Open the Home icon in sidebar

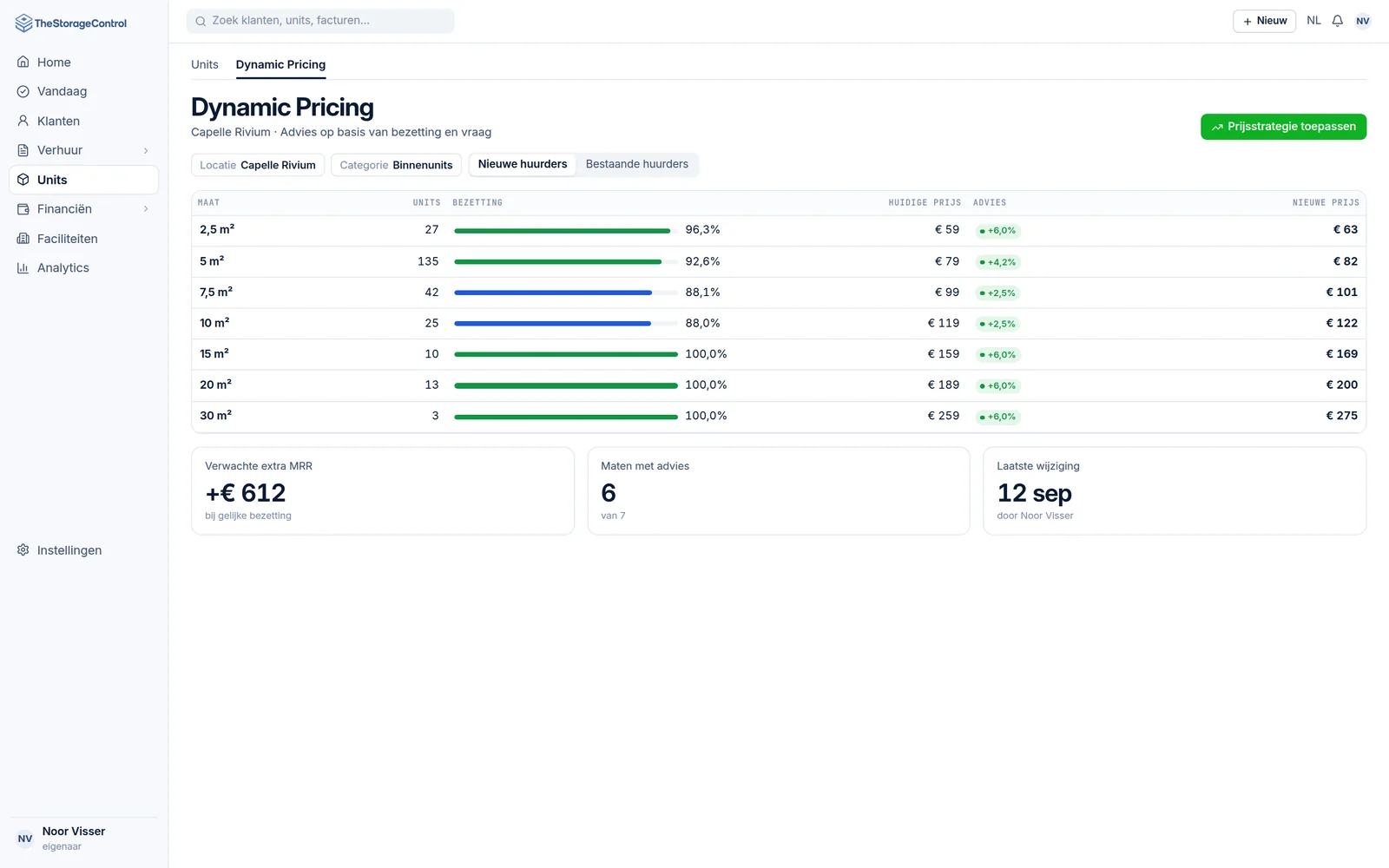(x=23, y=62)
